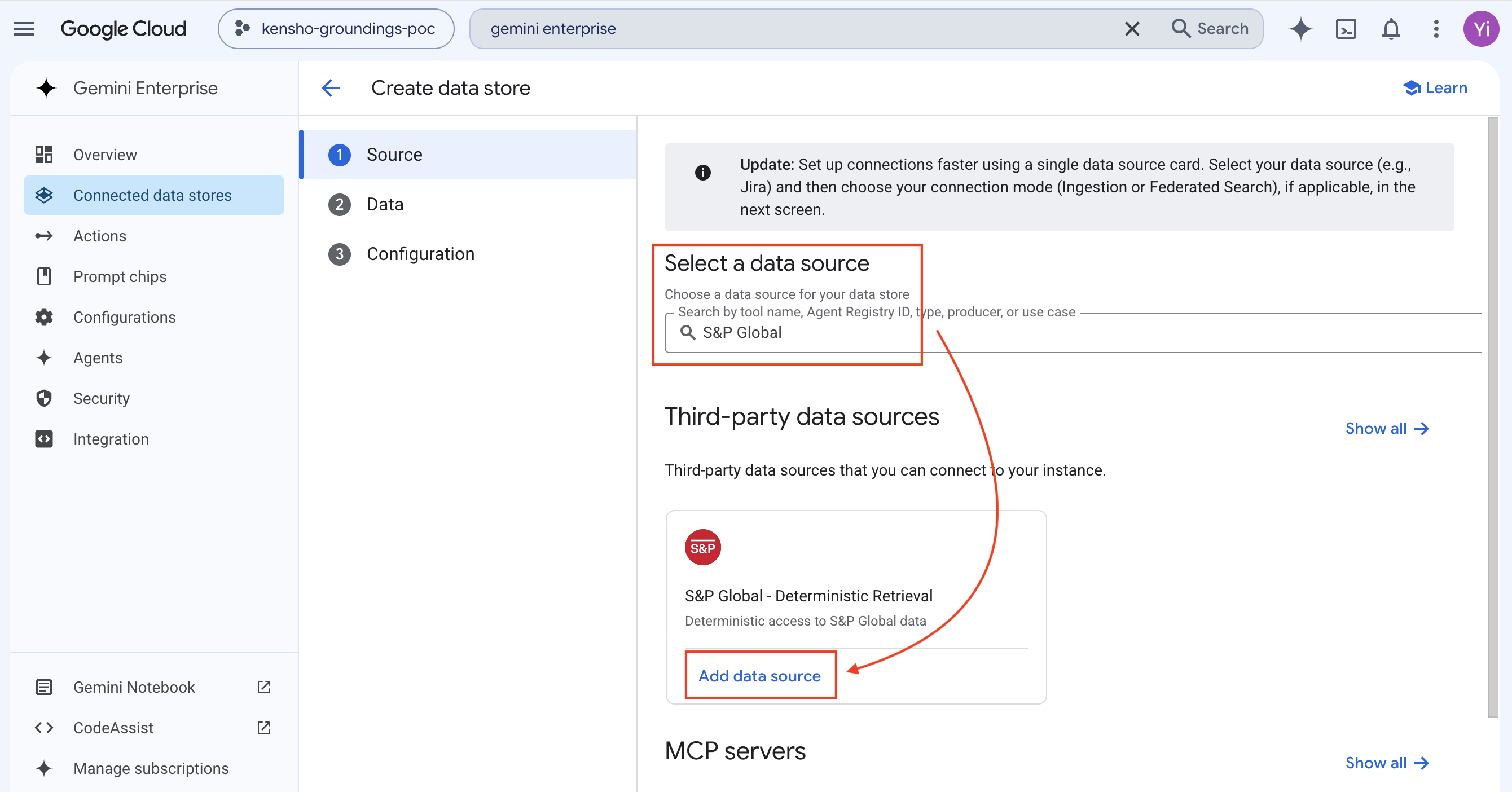Select Connected data stores in sidebar
Image resolution: width=1512 pixels, height=792 pixels.
[x=154, y=195]
